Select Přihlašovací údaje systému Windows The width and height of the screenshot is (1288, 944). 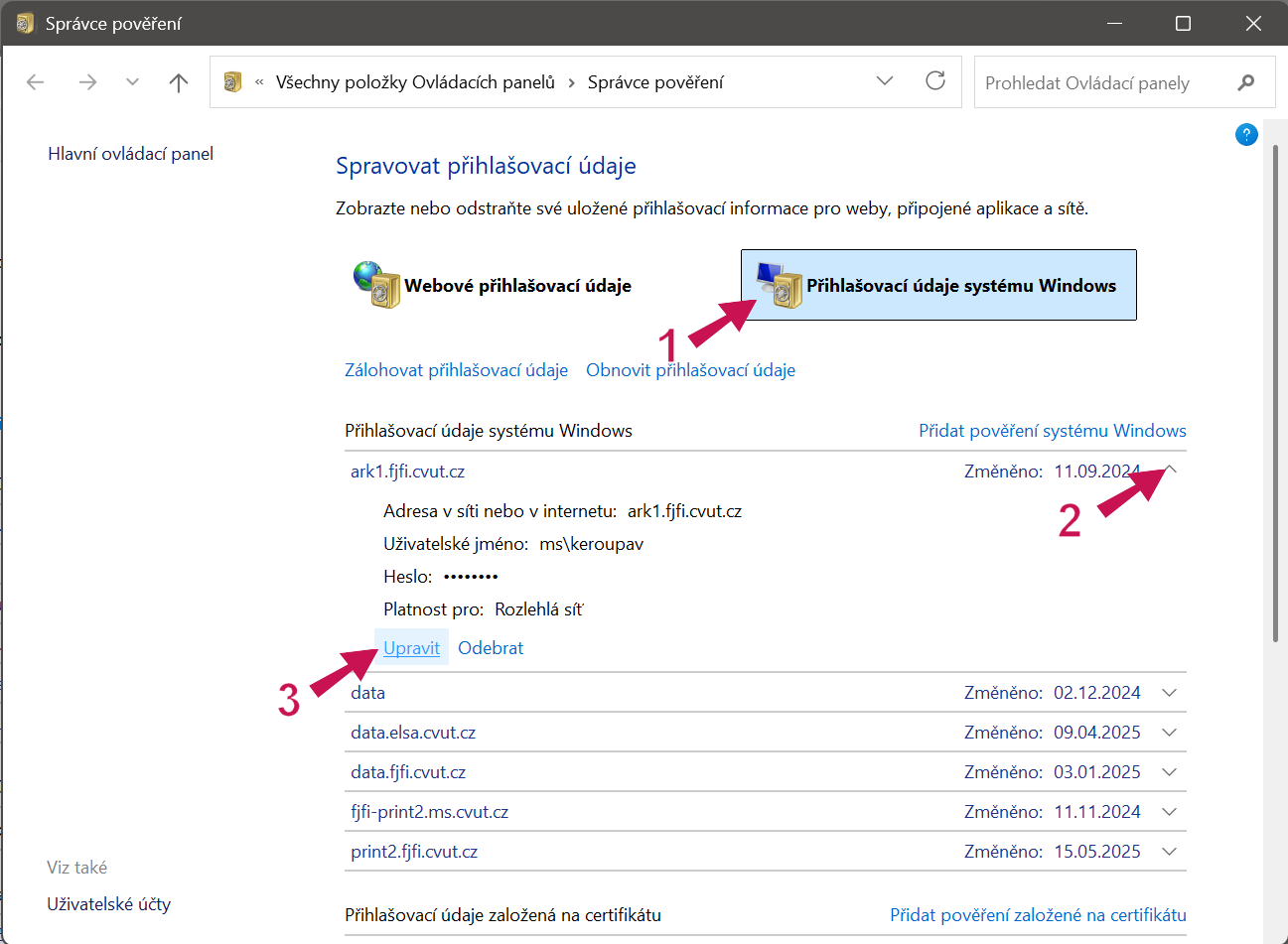938,285
